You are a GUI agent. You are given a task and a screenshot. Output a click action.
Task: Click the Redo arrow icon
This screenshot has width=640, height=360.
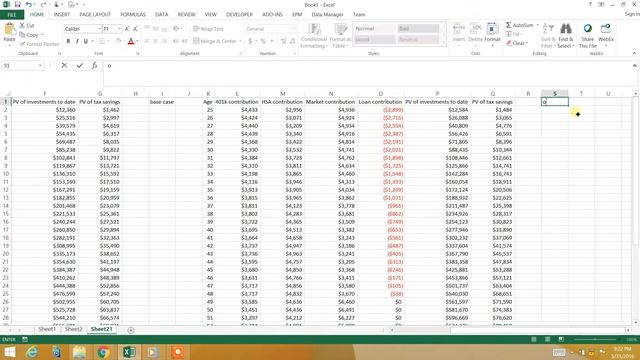point(43,4)
